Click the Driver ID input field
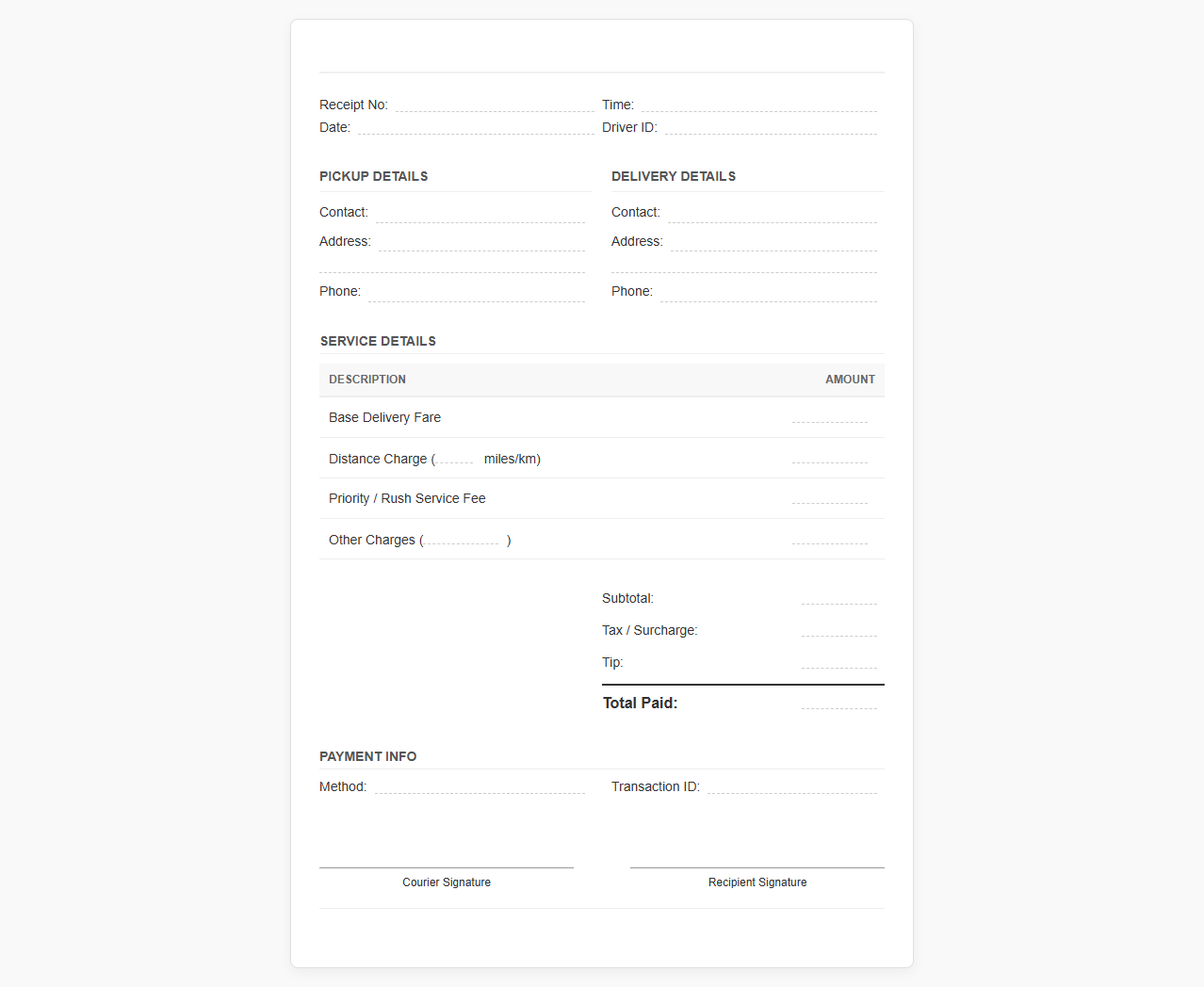The height and width of the screenshot is (987, 1204). [771, 126]
